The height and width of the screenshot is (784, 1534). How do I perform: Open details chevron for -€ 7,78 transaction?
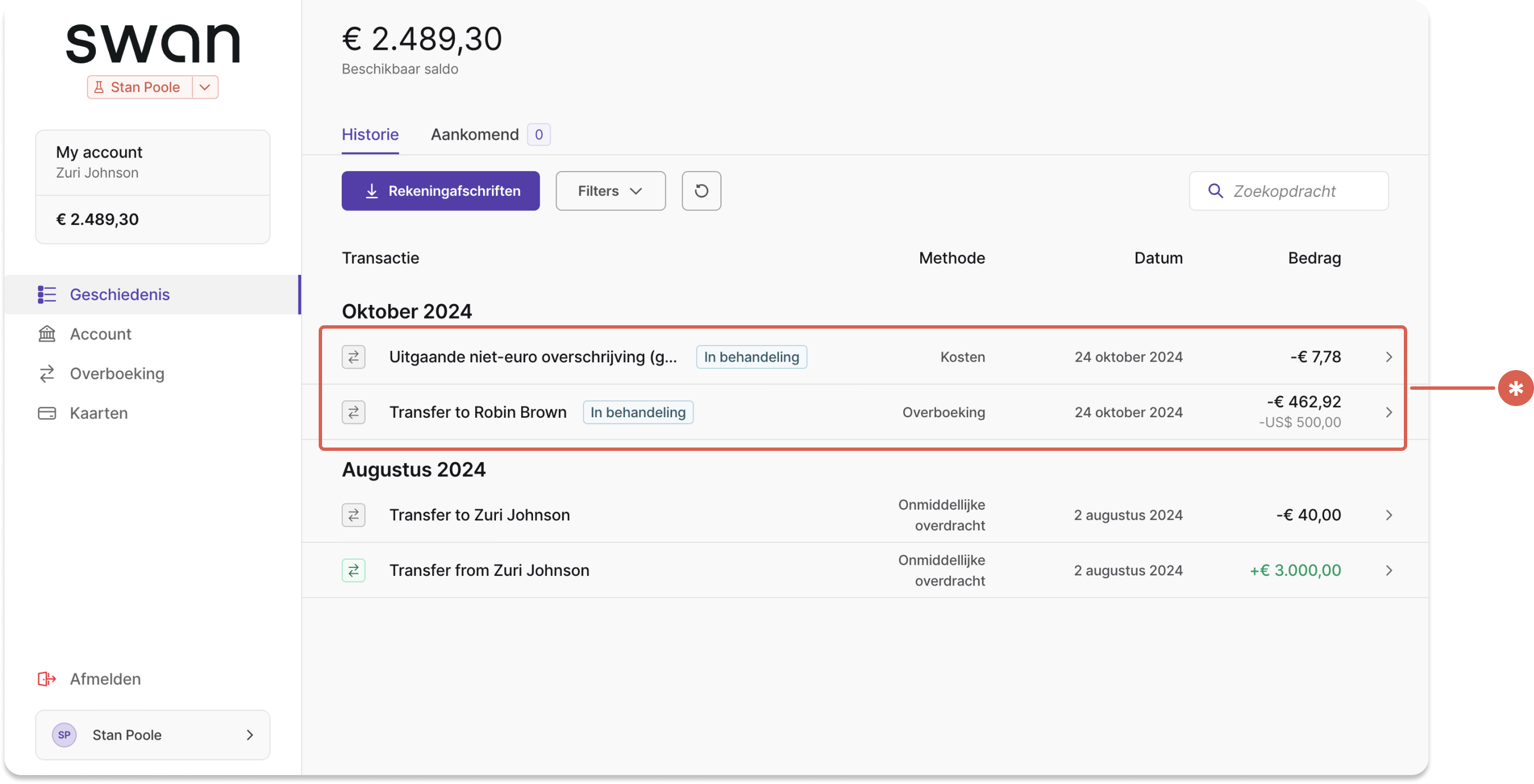[1389, 357]
